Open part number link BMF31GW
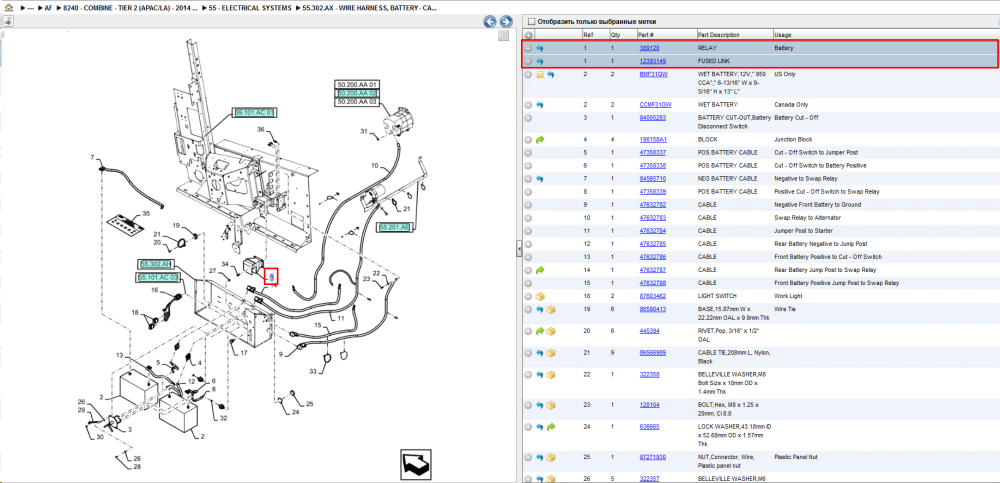The width and height of the screenshot is (1000, 483). (x=654, y=75)
